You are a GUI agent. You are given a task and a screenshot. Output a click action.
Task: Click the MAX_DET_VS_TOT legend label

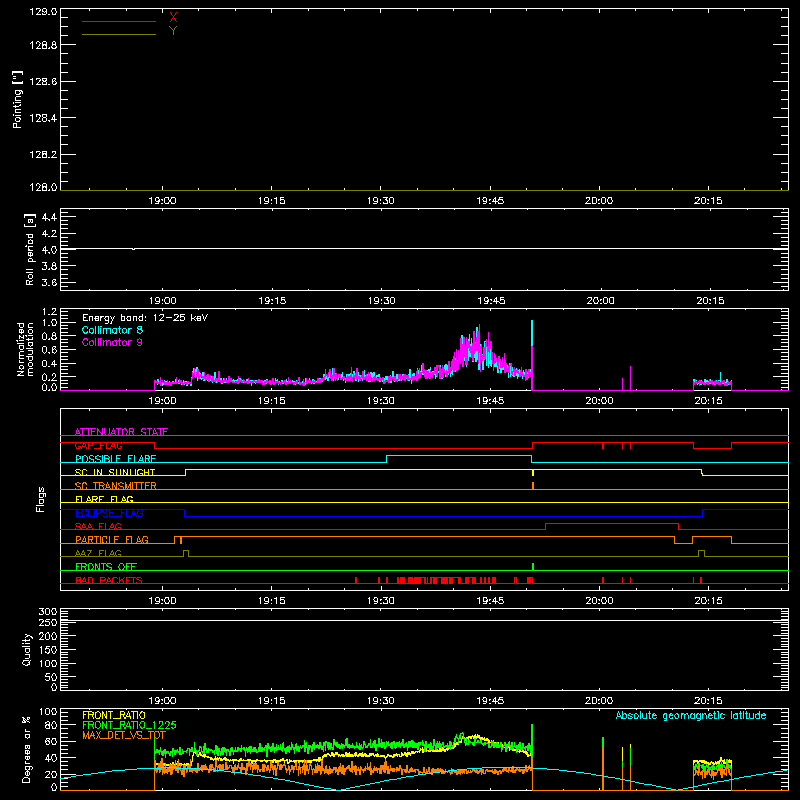coord(124,735)
